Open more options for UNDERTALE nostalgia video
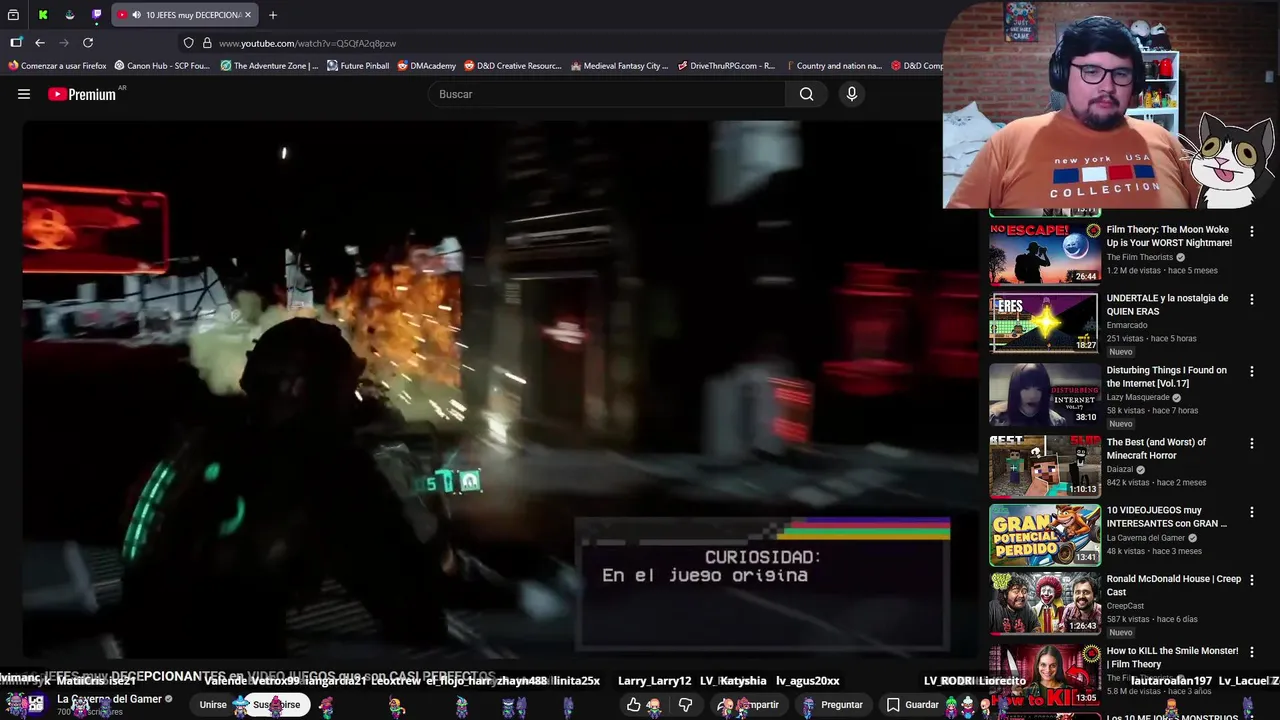The image size is (1280, 720). click(1251, 300)
